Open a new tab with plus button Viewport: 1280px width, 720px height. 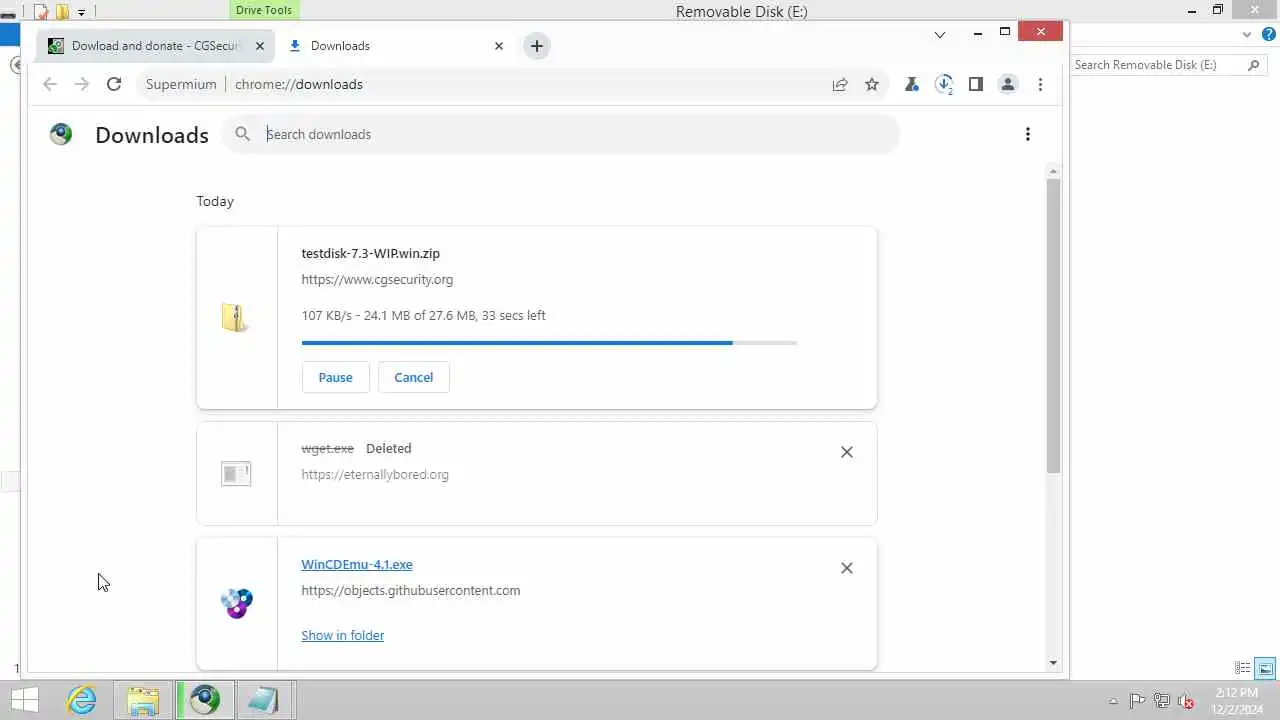(x=537, y=46)
